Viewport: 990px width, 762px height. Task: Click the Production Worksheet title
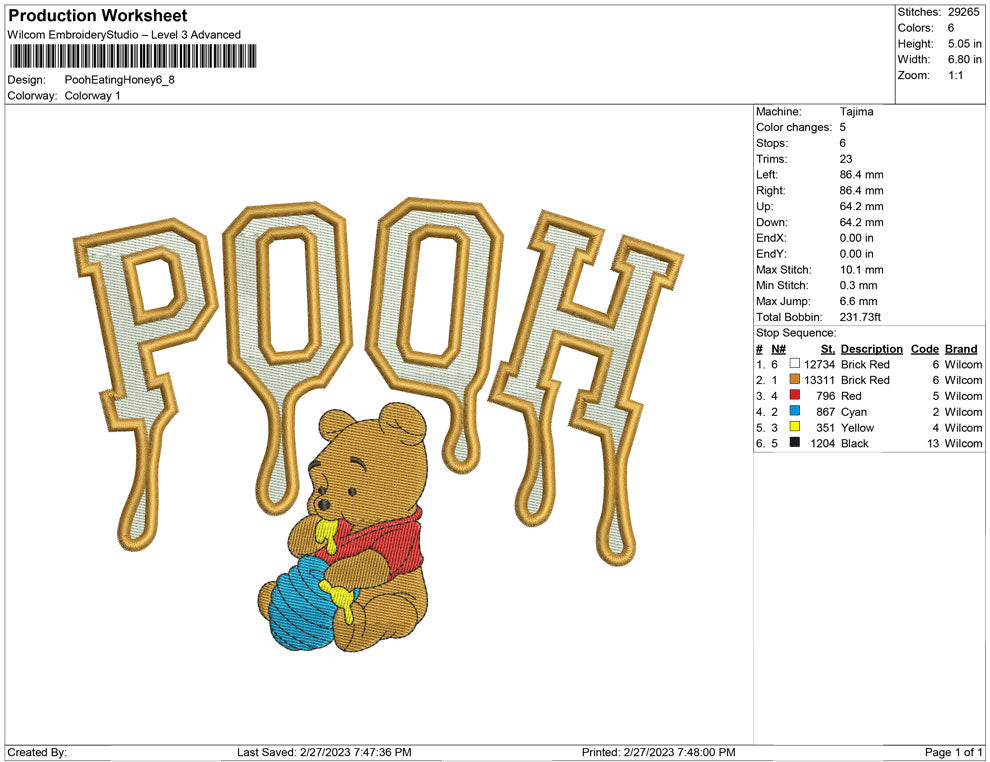(x=96, y=15)
